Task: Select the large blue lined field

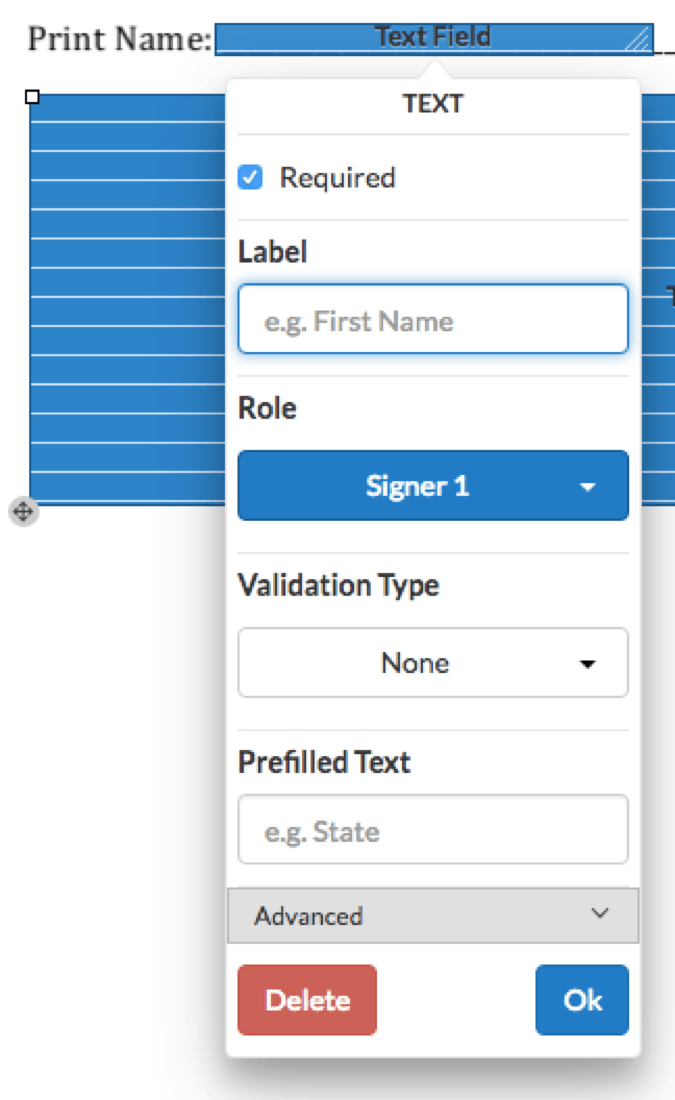Action: click(x=125, y=300)
